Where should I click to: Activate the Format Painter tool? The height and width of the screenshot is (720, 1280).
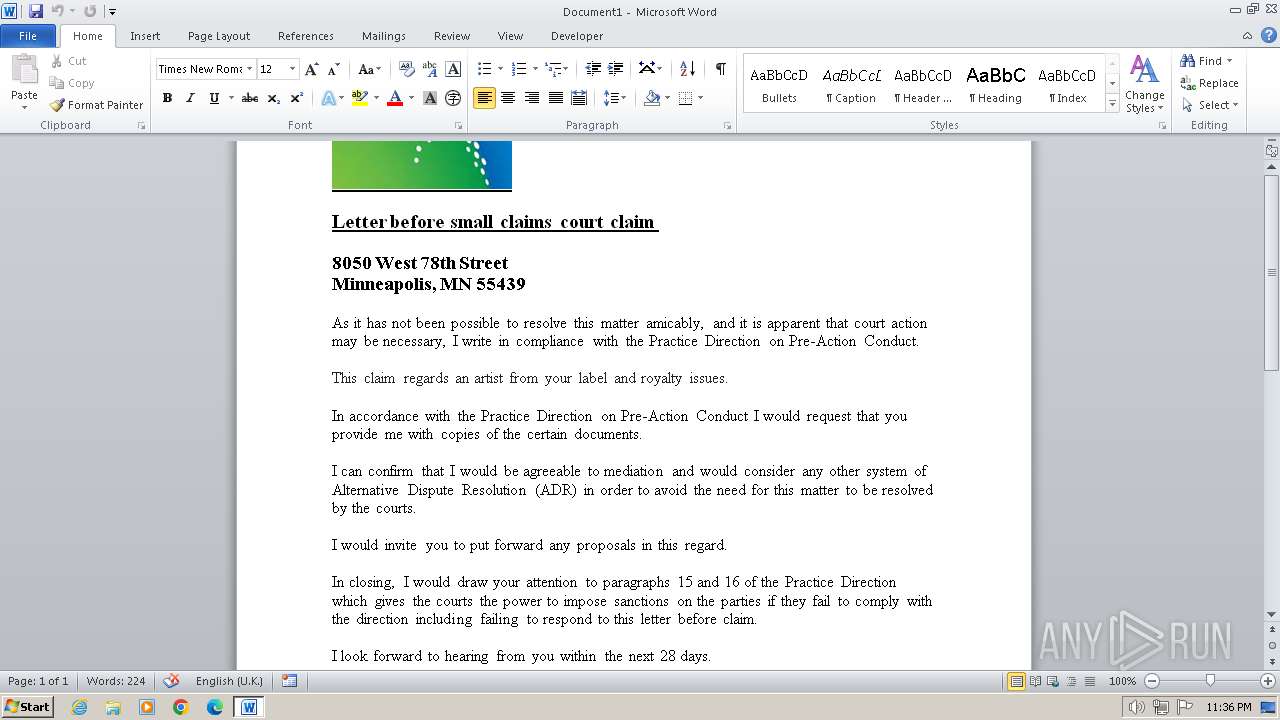(96, 105)
